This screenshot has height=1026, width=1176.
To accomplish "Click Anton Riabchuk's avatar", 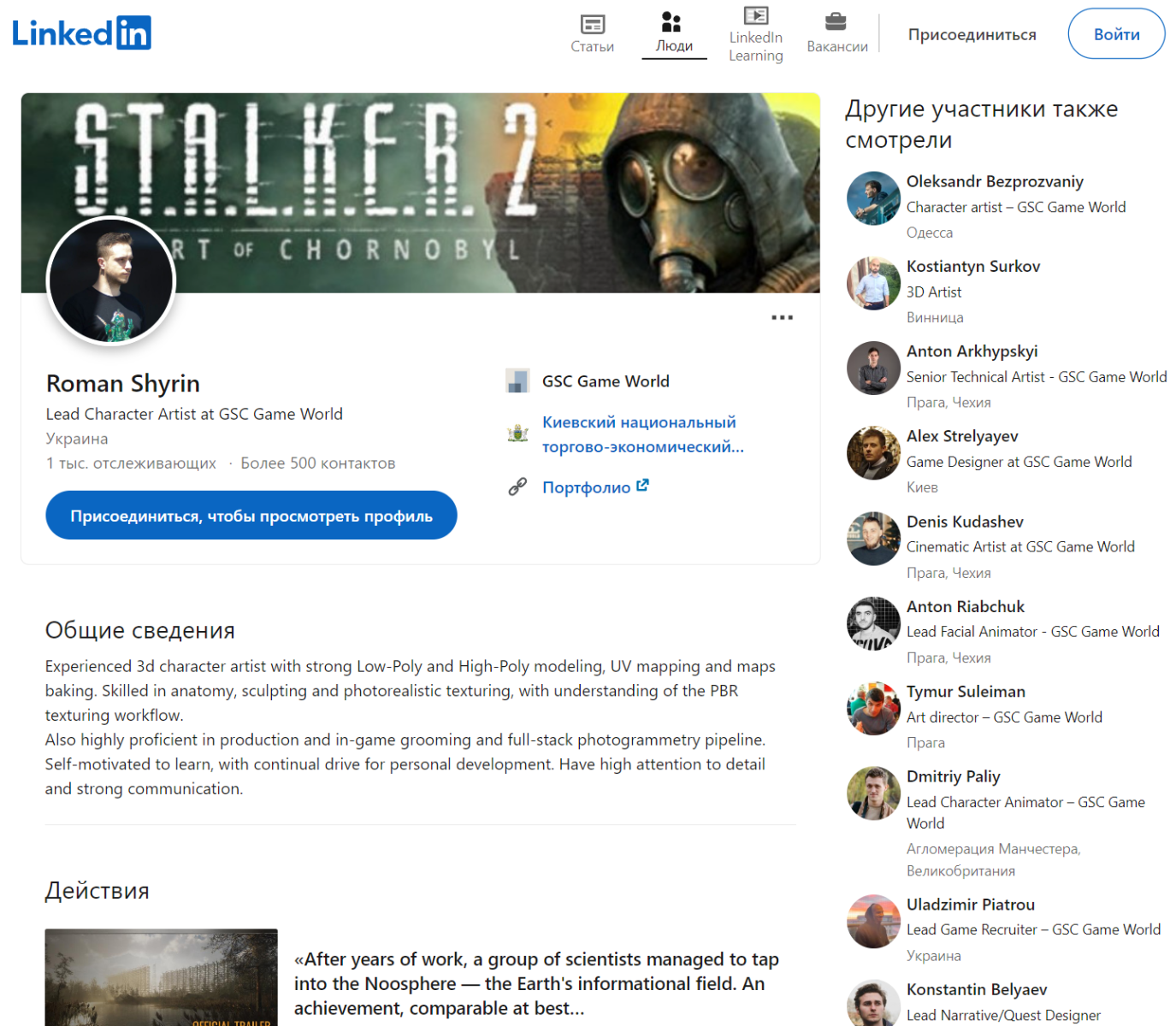I will (873, 623).
